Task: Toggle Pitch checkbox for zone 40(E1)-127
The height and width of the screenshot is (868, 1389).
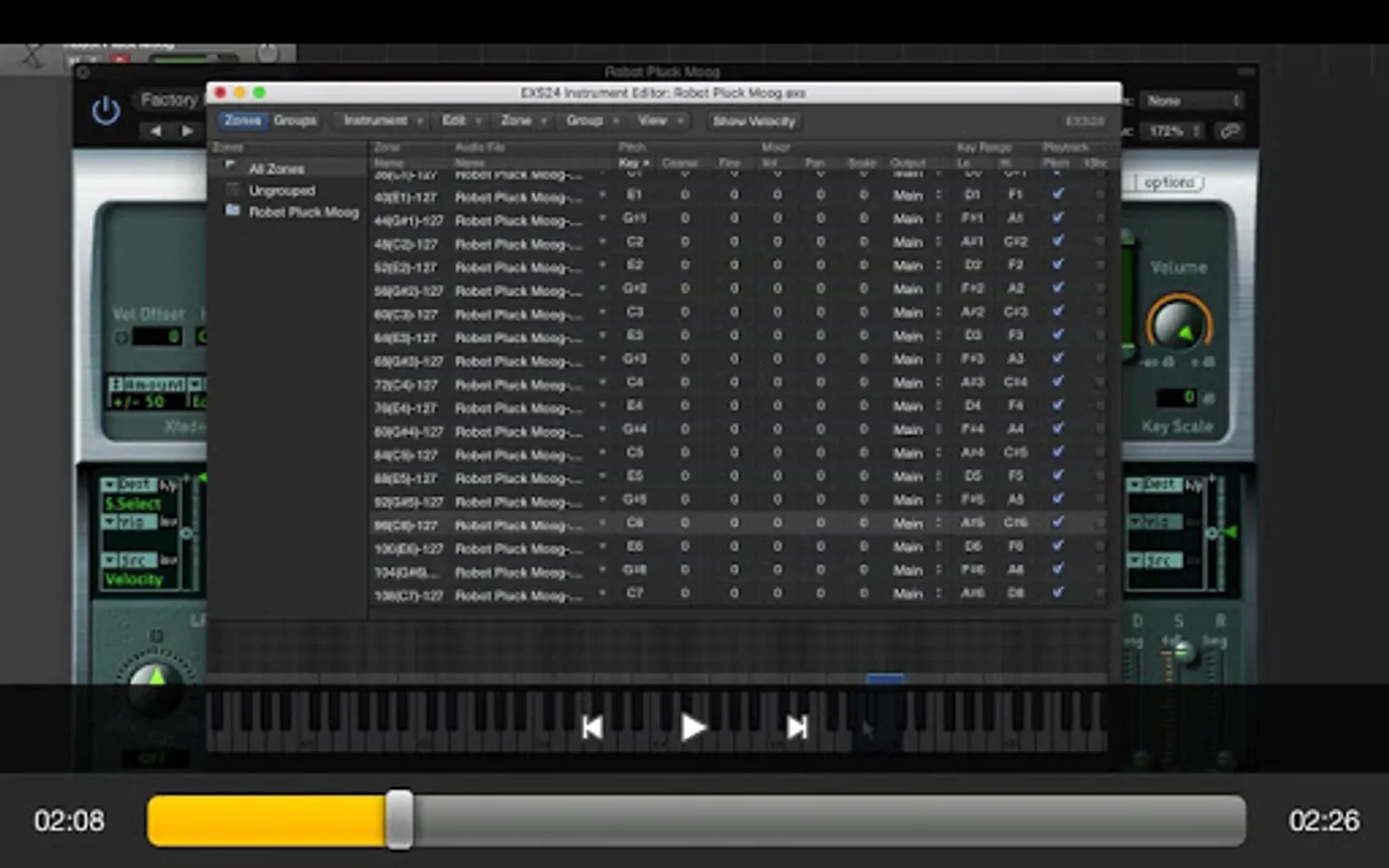Action: point(1057,194)
